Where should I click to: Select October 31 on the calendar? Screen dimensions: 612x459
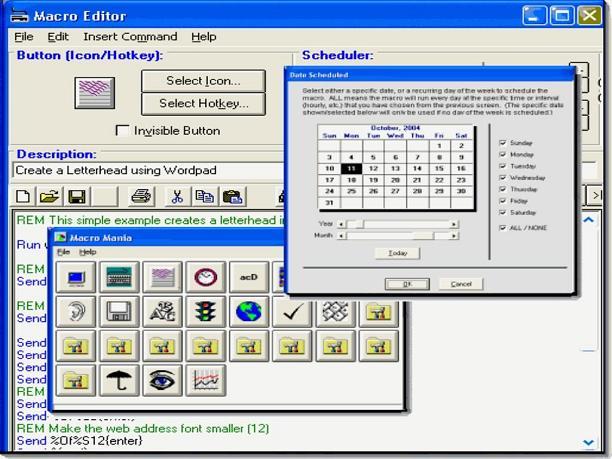click(x=329, y=203)
